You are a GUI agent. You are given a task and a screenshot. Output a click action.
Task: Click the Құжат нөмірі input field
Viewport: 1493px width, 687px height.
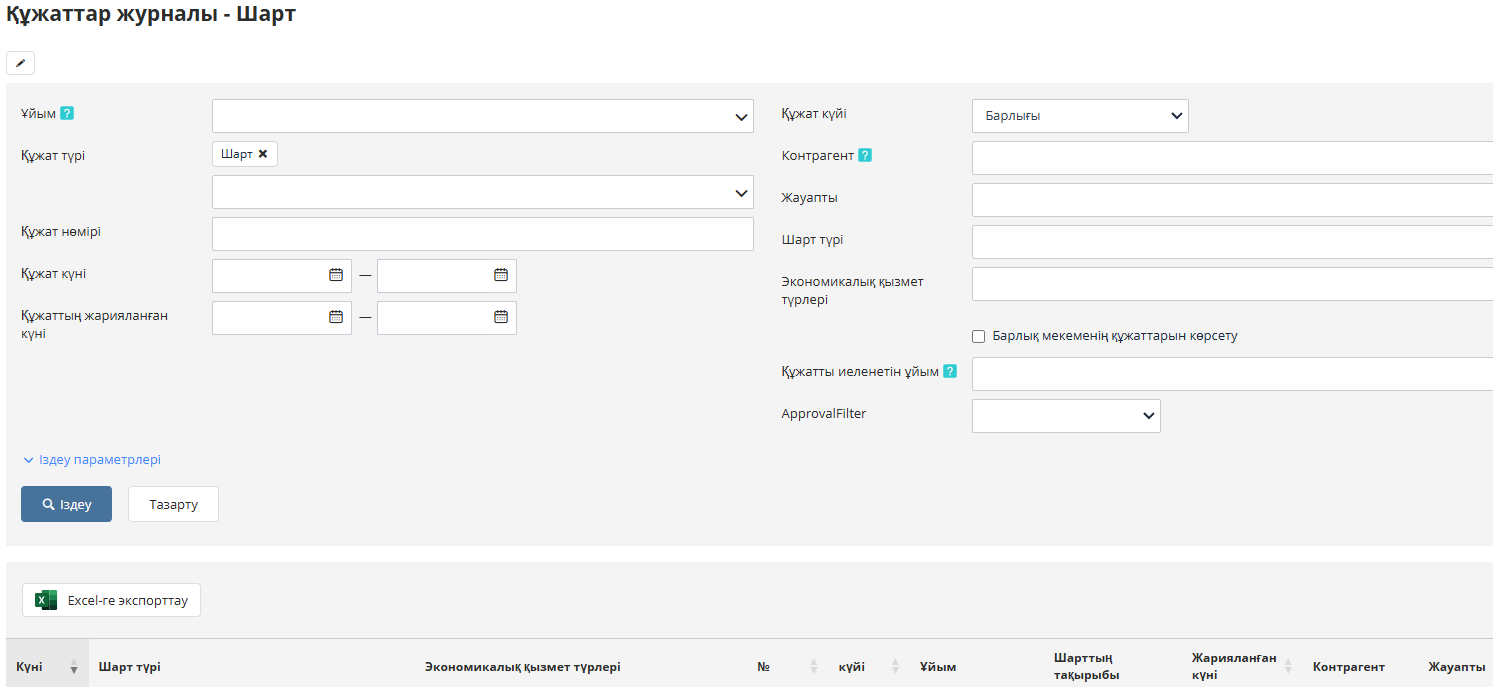(482, 234)
